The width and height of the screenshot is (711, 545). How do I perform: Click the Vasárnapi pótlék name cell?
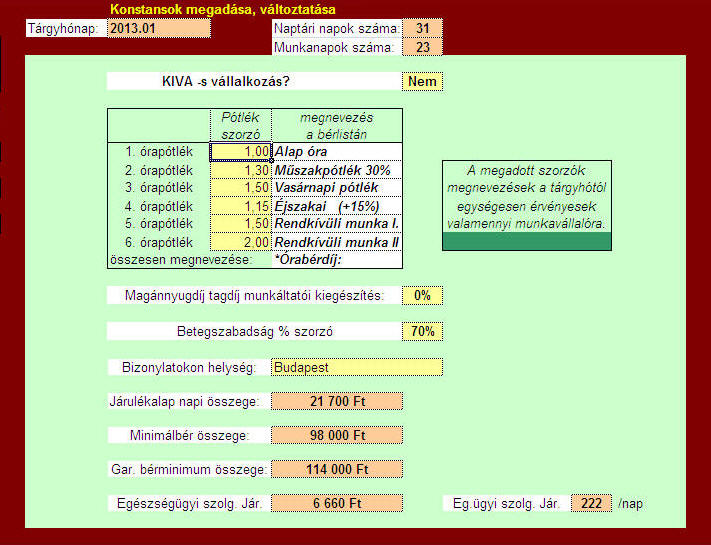[x=337, y=188]
